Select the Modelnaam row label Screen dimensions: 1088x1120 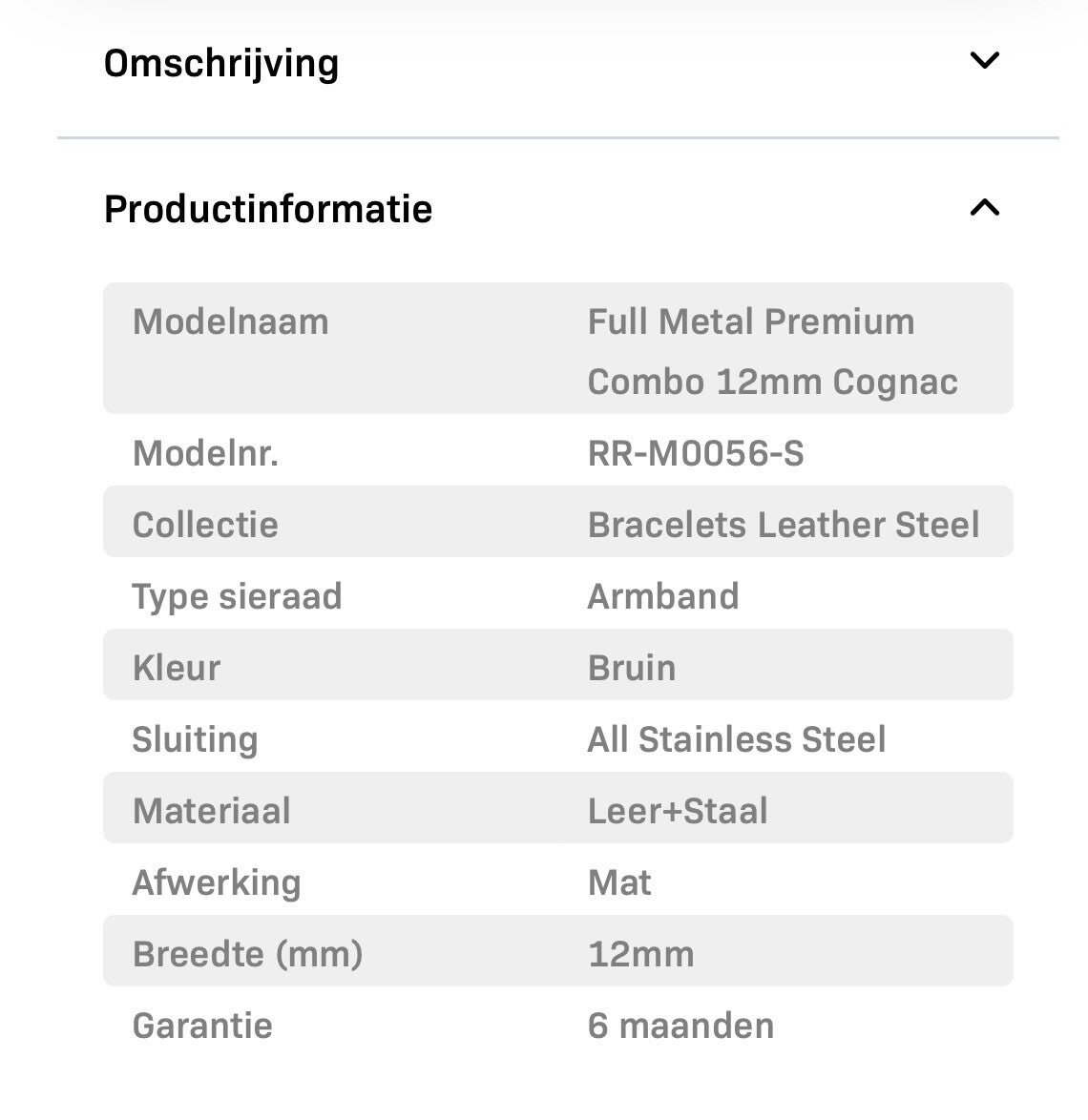click(231, 322)
